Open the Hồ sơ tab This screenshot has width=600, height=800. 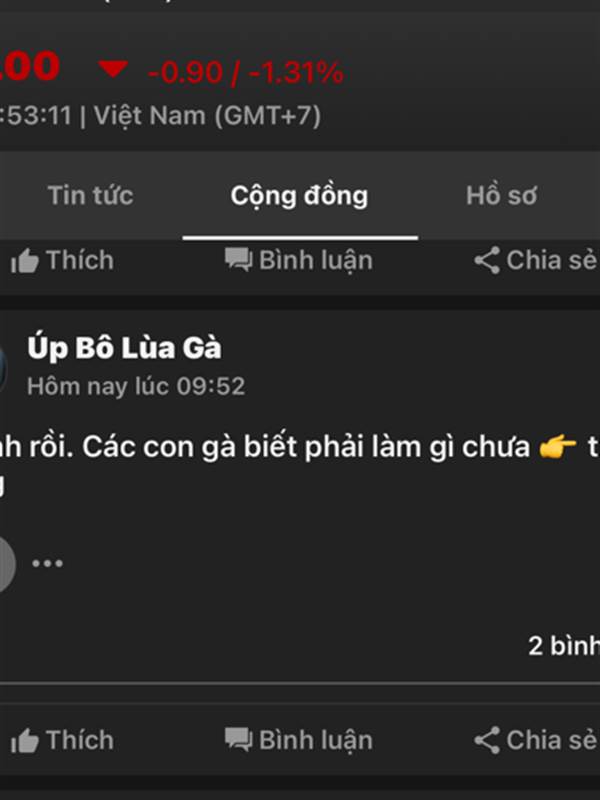pyautogui.click(x=502, y=195)
